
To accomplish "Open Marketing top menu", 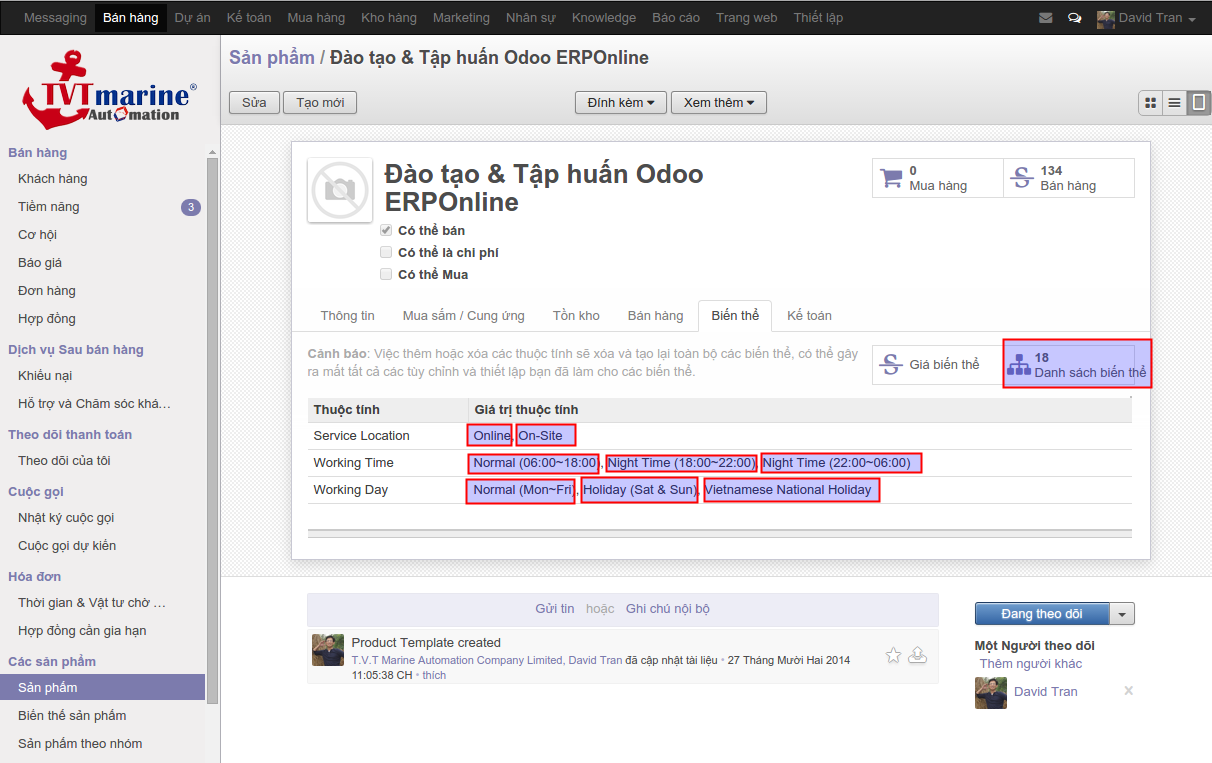I will [x=461, y=18].
